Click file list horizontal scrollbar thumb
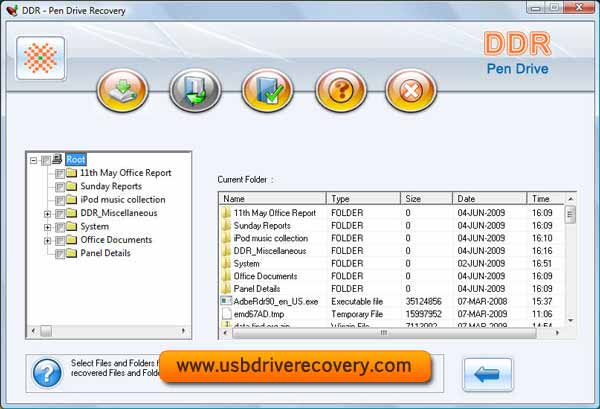The height and width of the screenshot is (409, 600). (384, 333)
